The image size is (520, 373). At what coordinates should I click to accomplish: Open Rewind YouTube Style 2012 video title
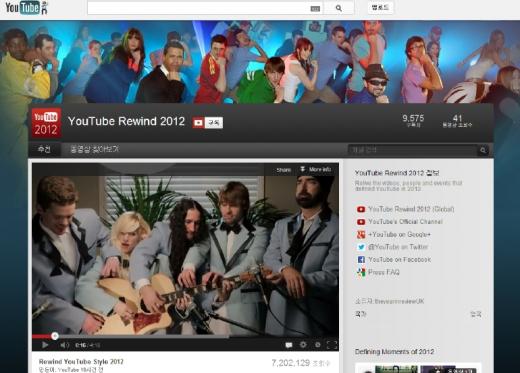point(81,361)
